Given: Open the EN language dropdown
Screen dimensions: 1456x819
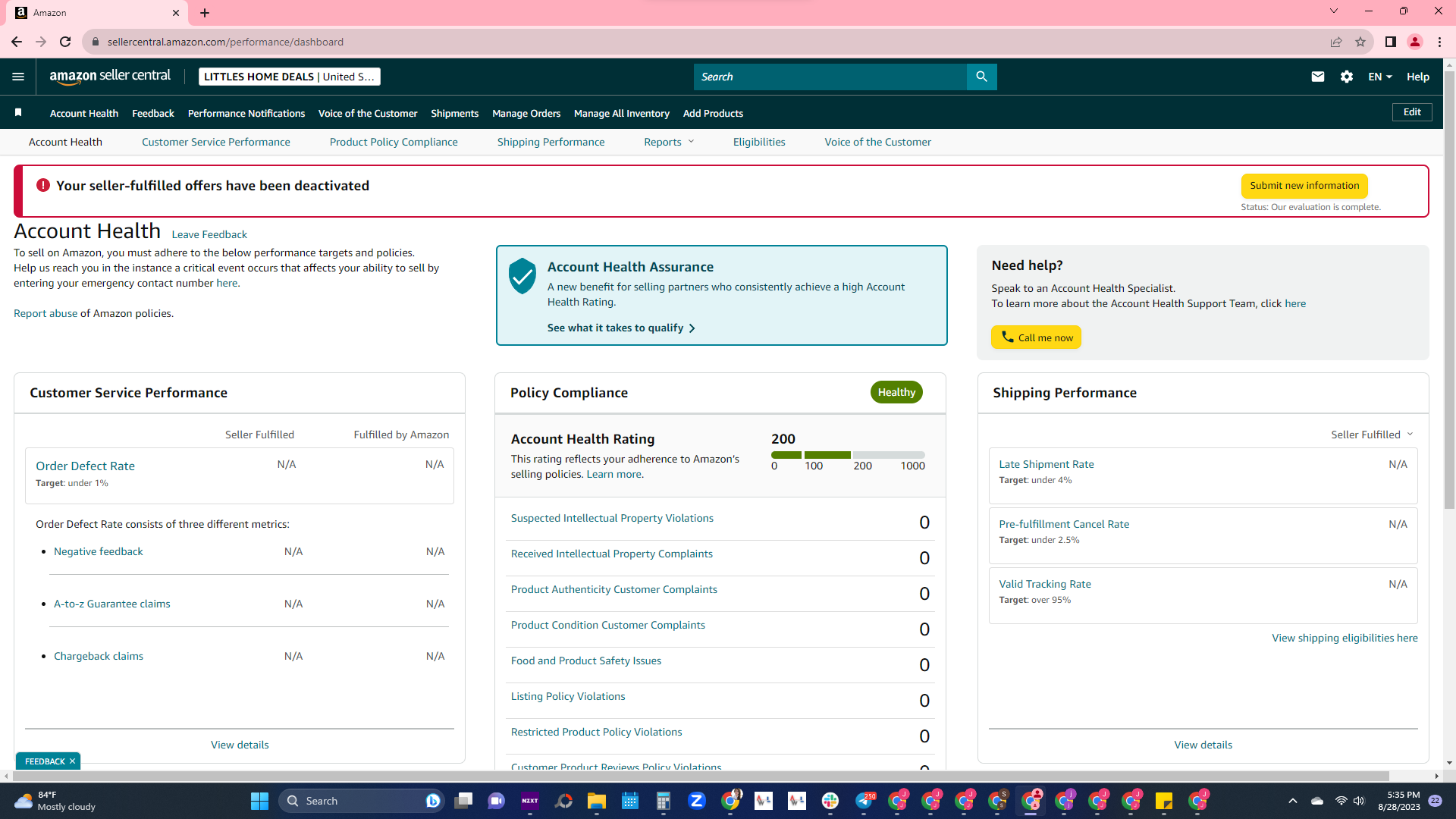Looking at the screenshot, I should (x=1380, y=77).
